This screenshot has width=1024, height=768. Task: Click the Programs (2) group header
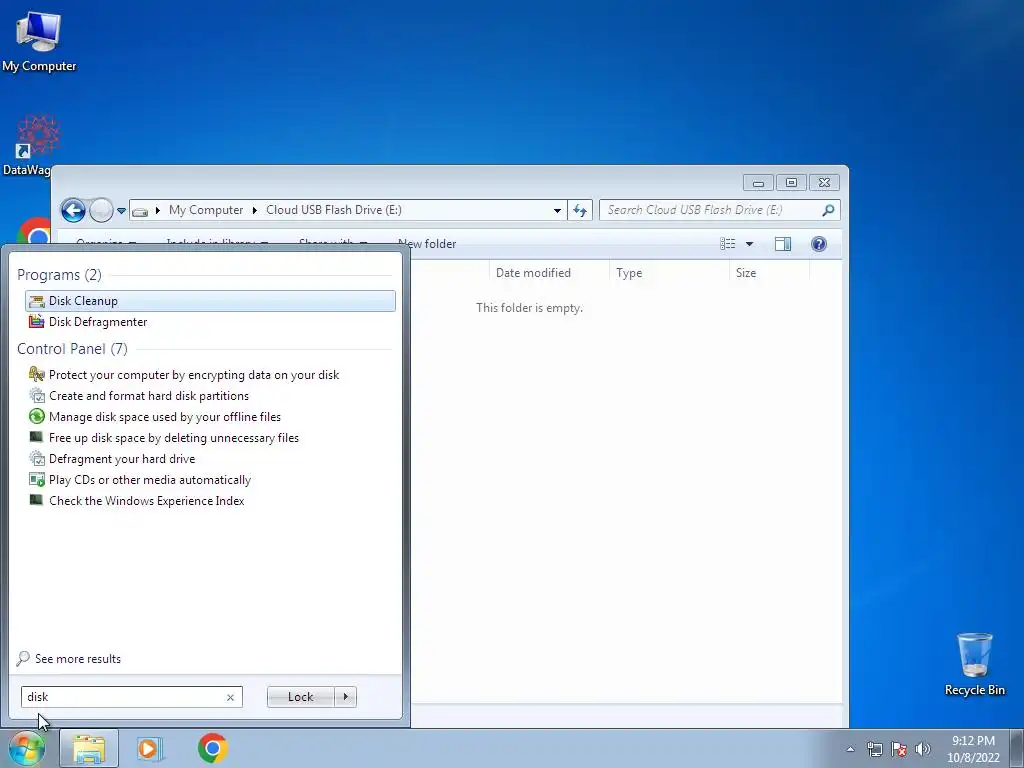click(x=59, y=275)
